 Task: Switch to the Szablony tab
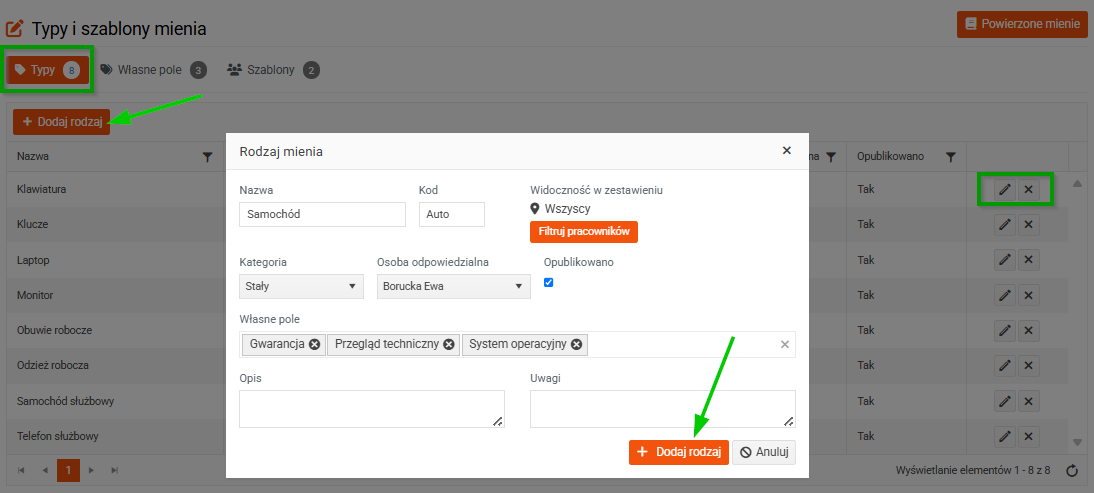(x=273, y=70)
